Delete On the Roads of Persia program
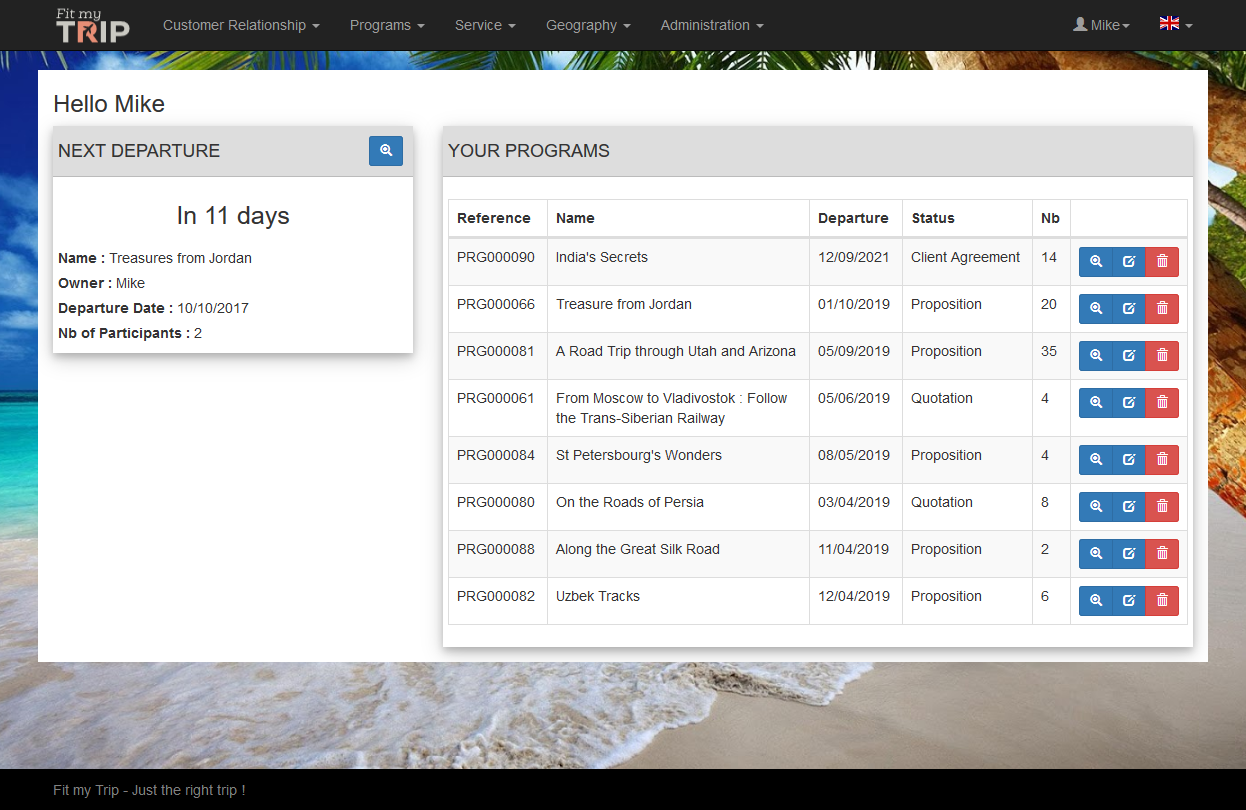Screen dimensions: 1246x810 point(1162,507)
